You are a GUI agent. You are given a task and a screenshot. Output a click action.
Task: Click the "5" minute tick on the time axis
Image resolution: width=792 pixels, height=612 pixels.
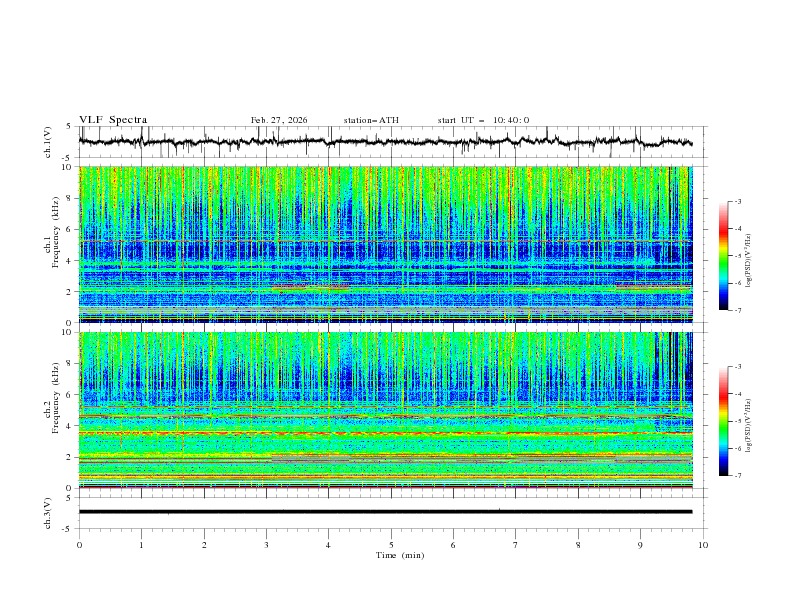coord(391,545)
